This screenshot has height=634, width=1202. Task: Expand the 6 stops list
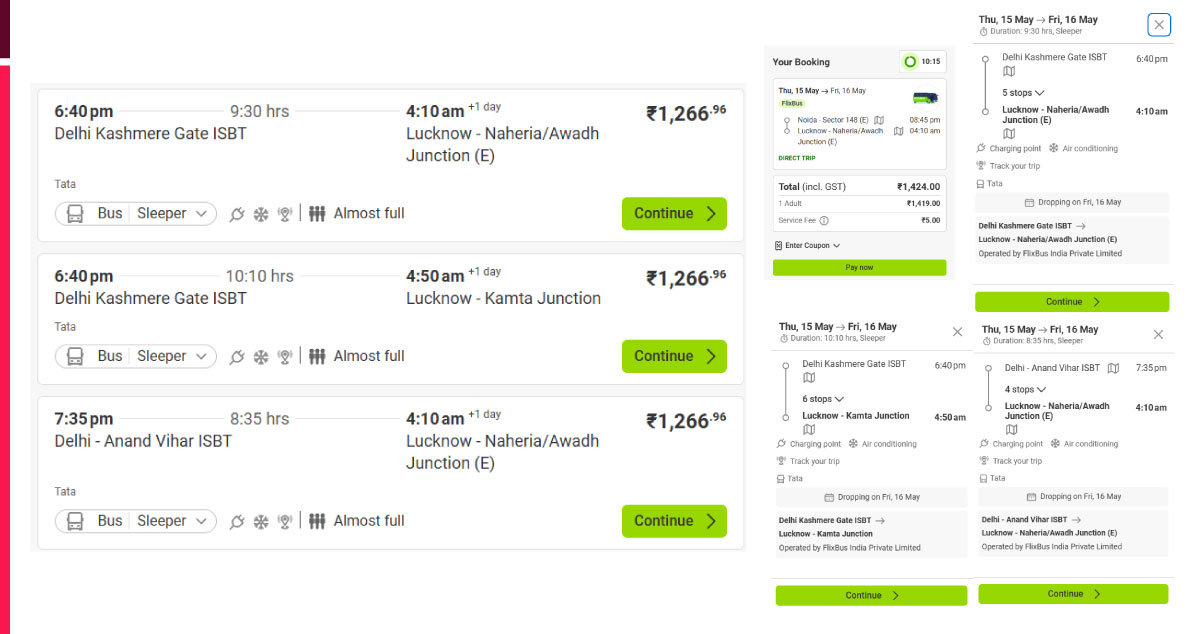tap(823, 399)
